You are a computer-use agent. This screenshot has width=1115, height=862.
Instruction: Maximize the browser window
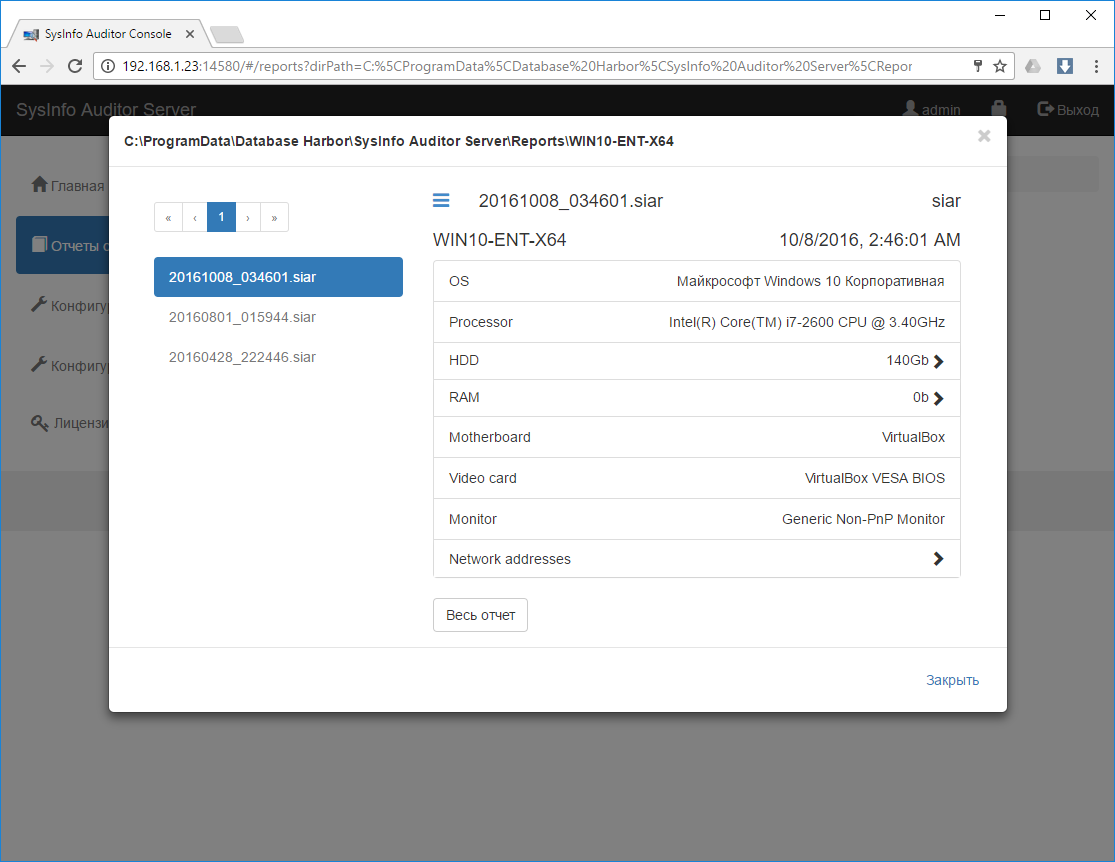pos(1045,15)
